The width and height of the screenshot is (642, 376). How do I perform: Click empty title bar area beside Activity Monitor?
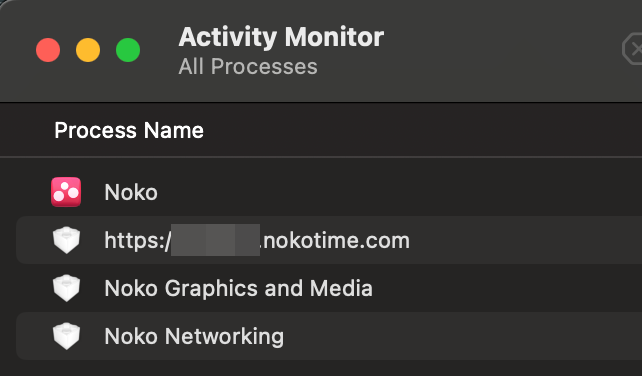click(500, 49)
